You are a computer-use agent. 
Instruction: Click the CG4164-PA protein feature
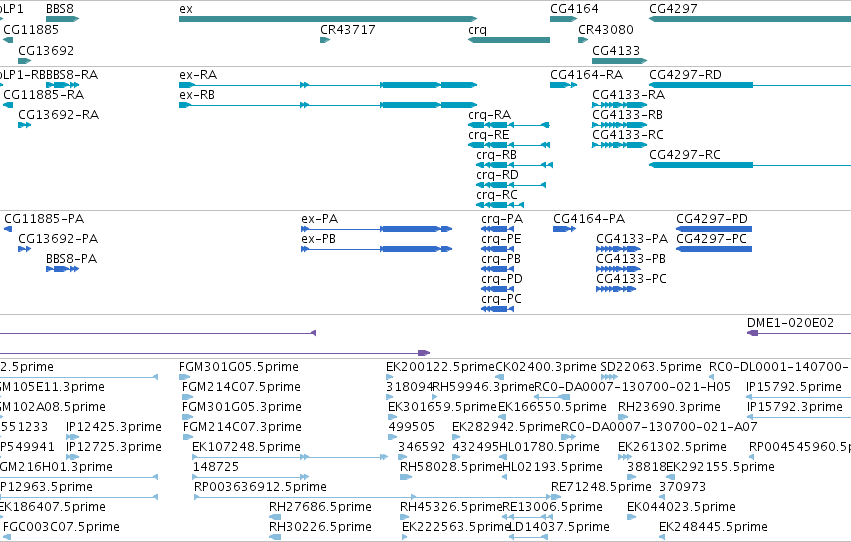pos(564,229)
